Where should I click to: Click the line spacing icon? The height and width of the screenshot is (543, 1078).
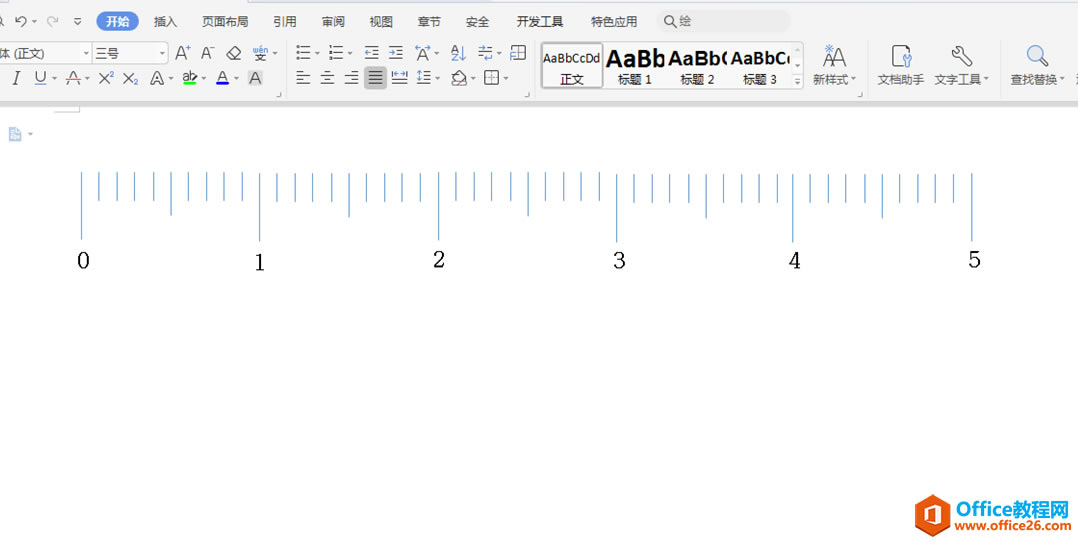(424, 78)
